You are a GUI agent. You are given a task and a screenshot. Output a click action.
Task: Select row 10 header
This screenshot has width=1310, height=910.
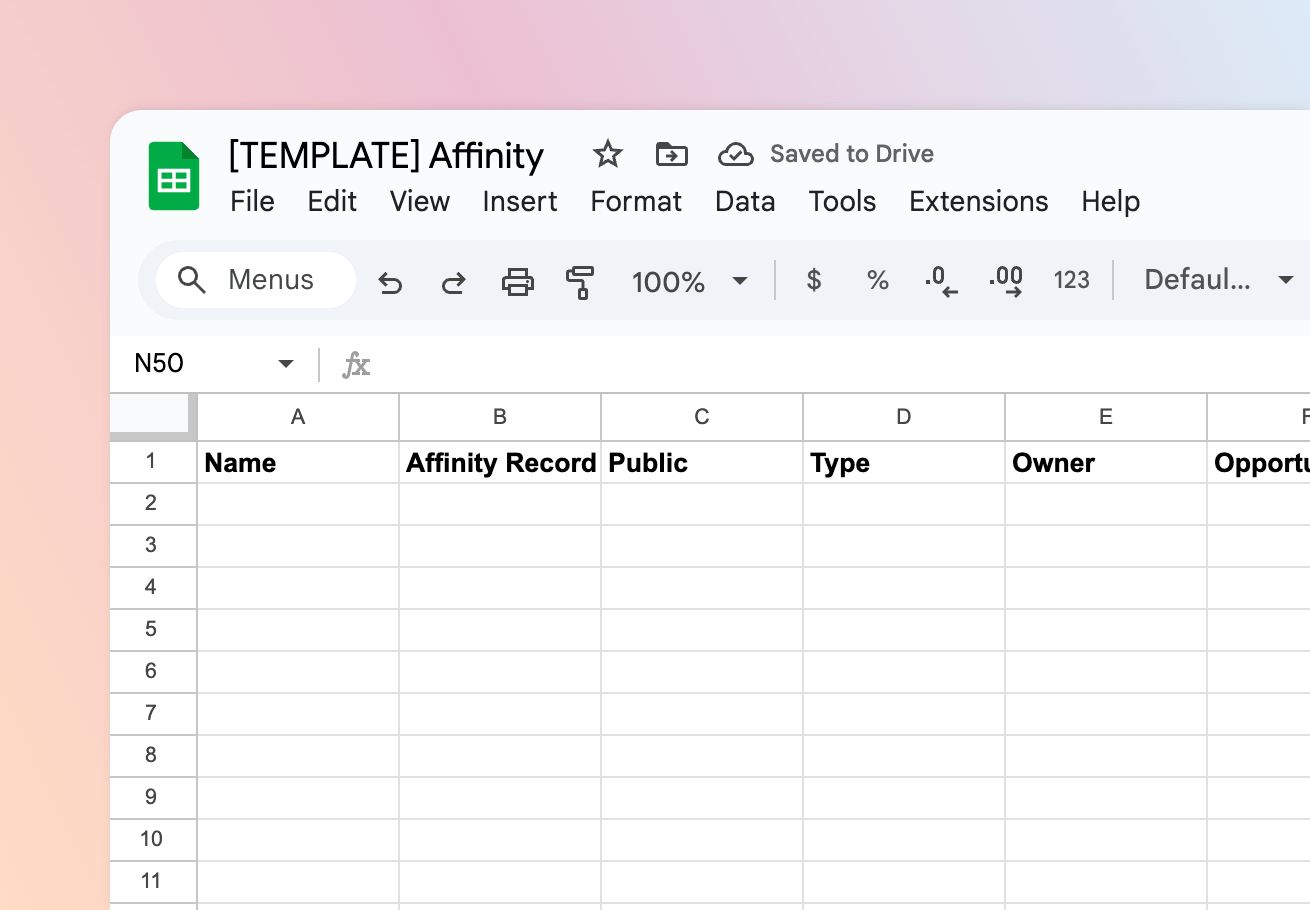click(152, 839)
